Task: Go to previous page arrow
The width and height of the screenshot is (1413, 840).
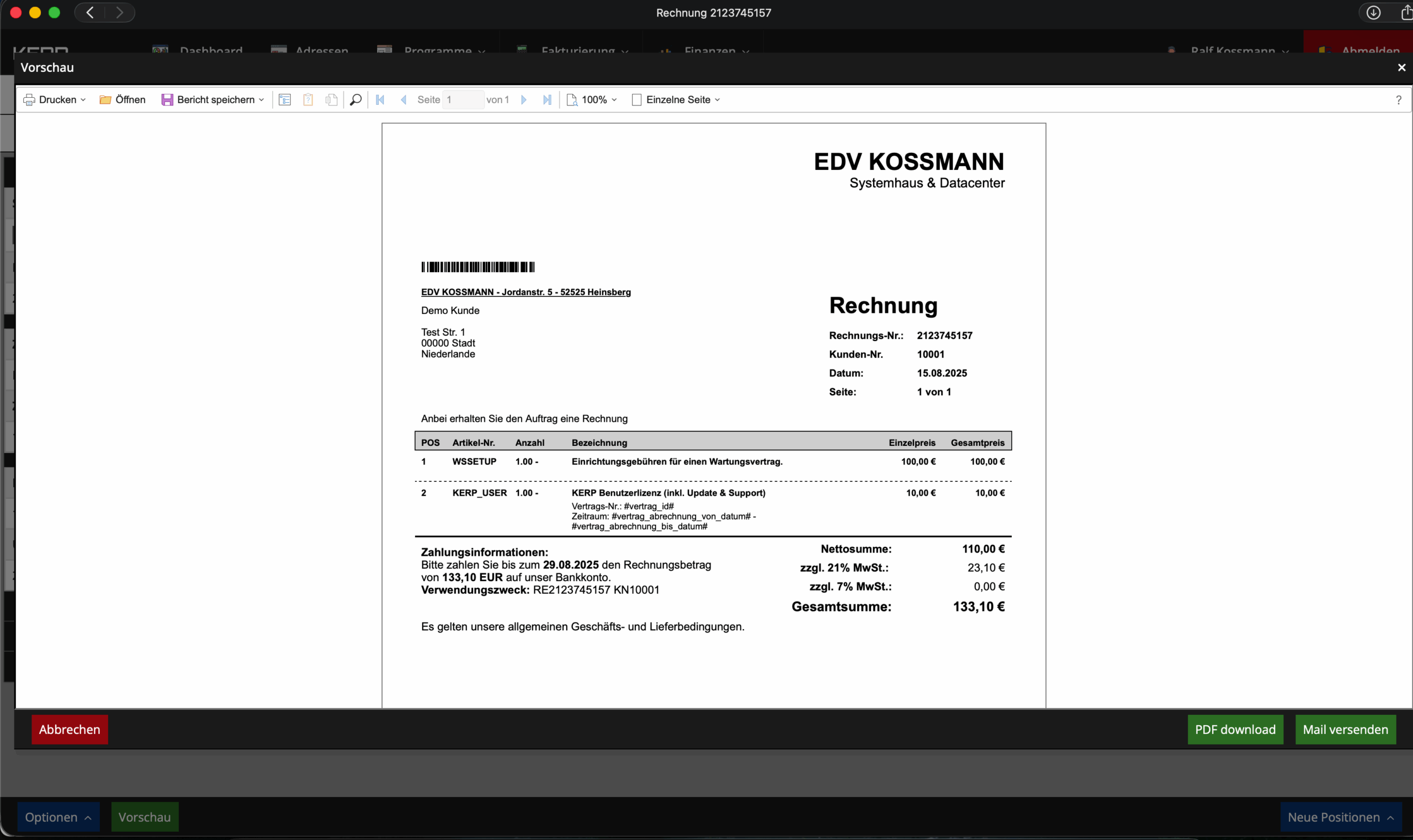Action: click(403, 100)
